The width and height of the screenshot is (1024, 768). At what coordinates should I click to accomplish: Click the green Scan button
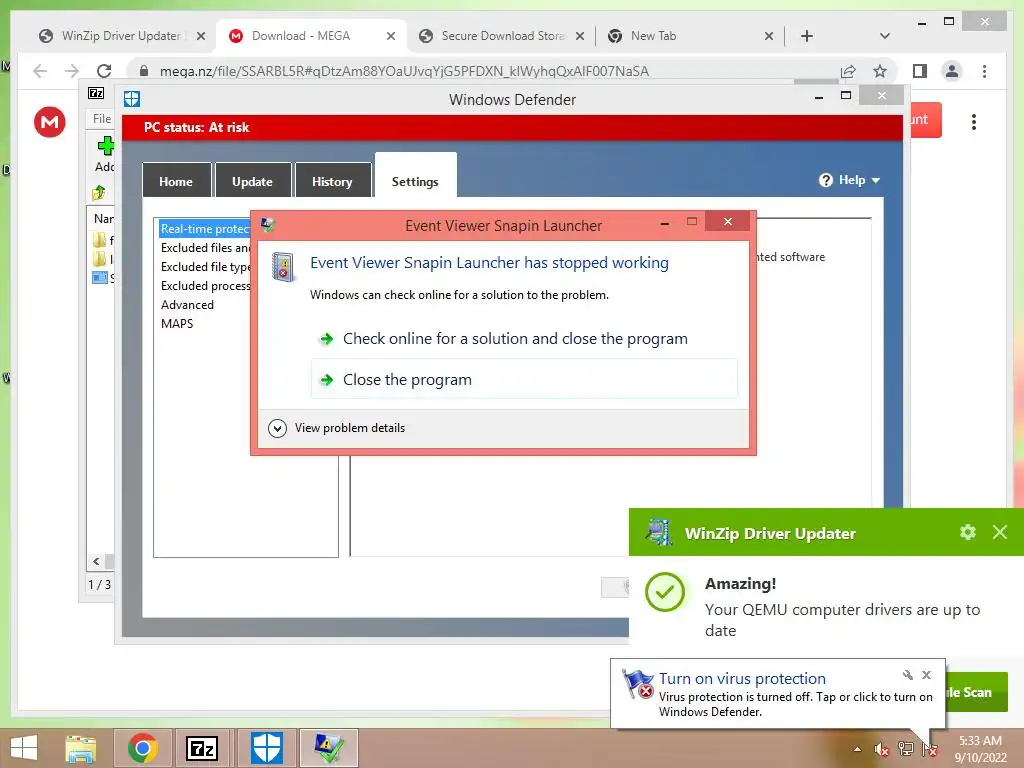click(976, 692)
